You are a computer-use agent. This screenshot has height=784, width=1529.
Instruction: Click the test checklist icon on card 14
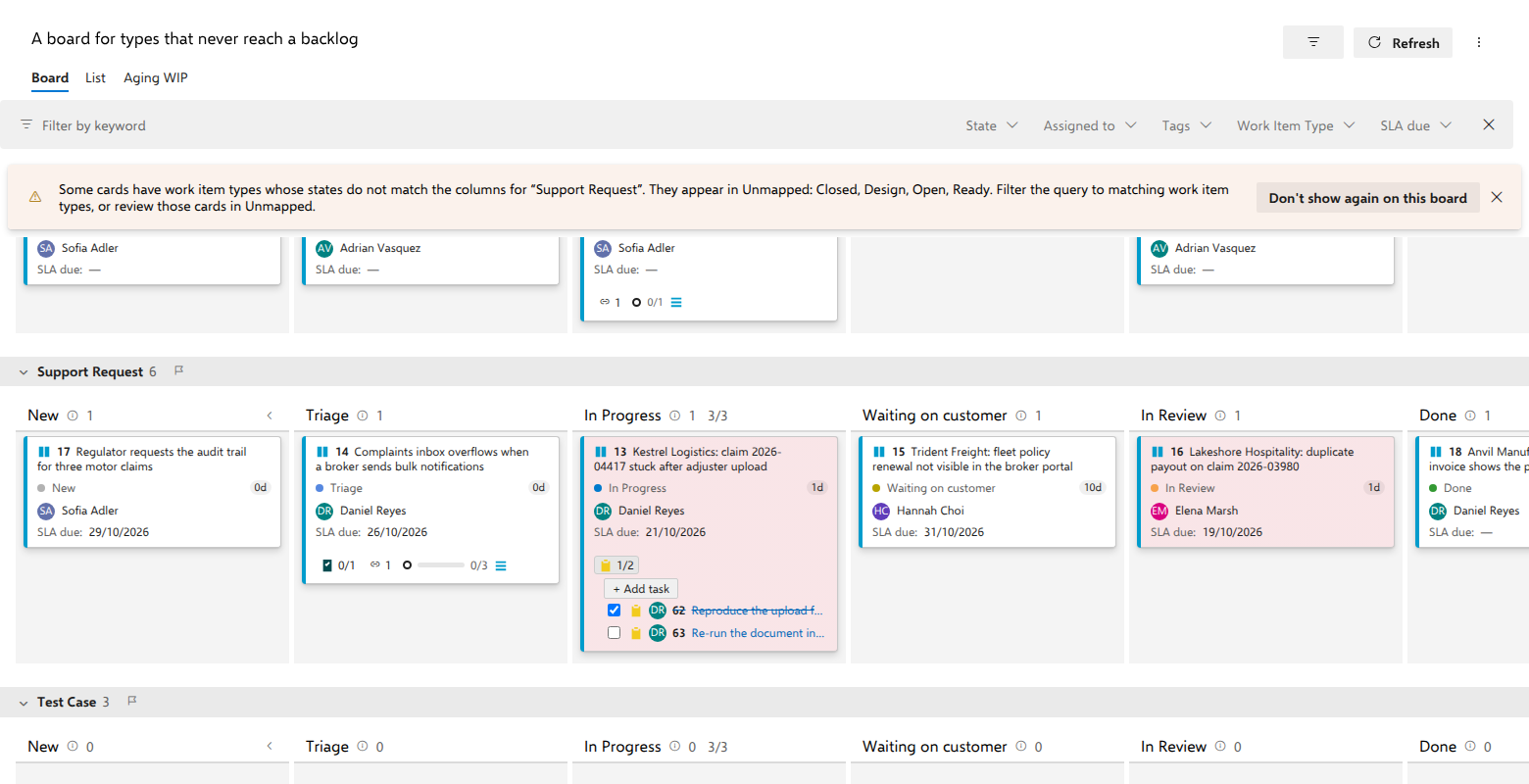pos(327,565)
